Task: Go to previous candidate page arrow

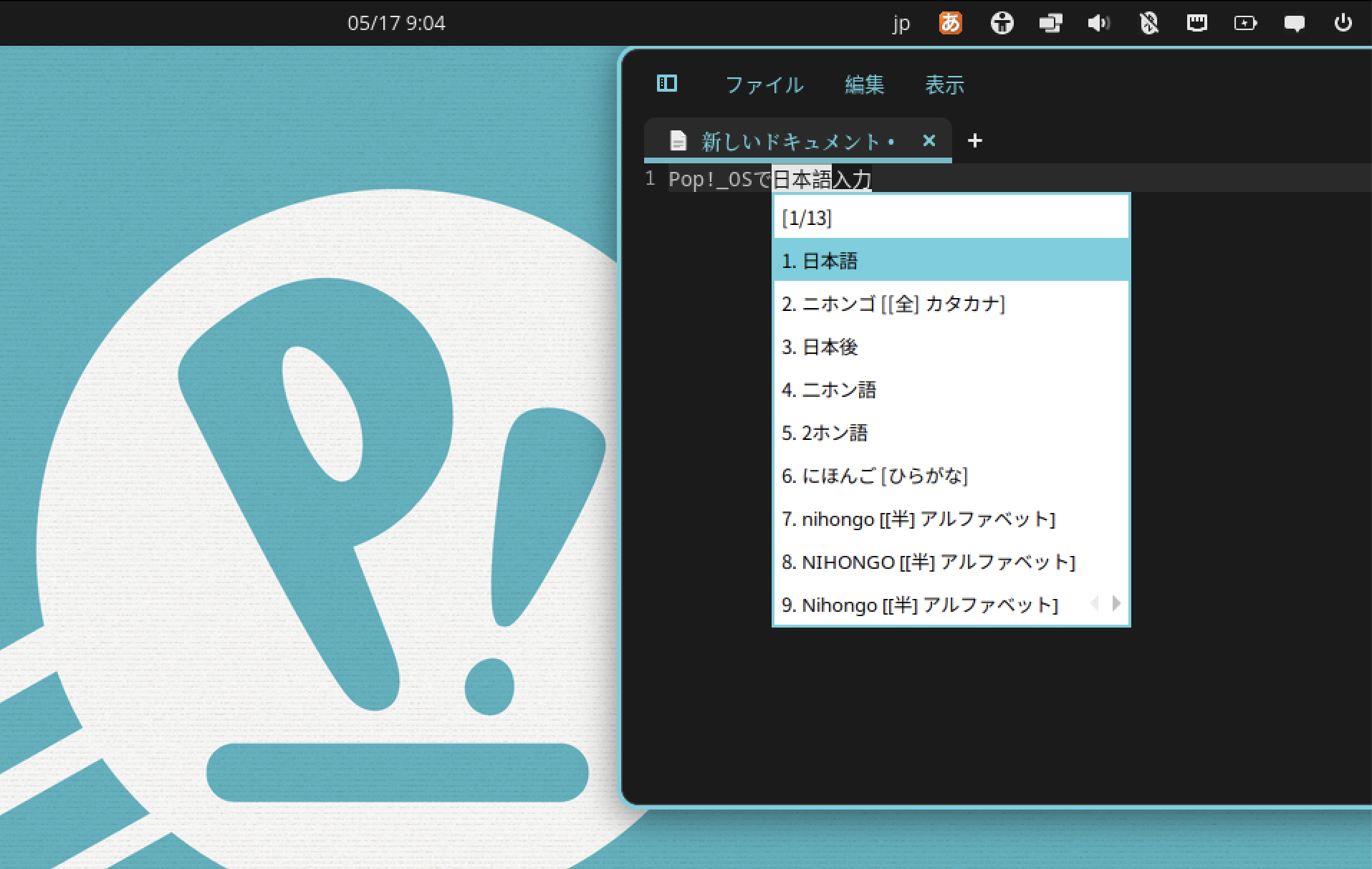Action: pyautogui.click(x=1094, y=603)
